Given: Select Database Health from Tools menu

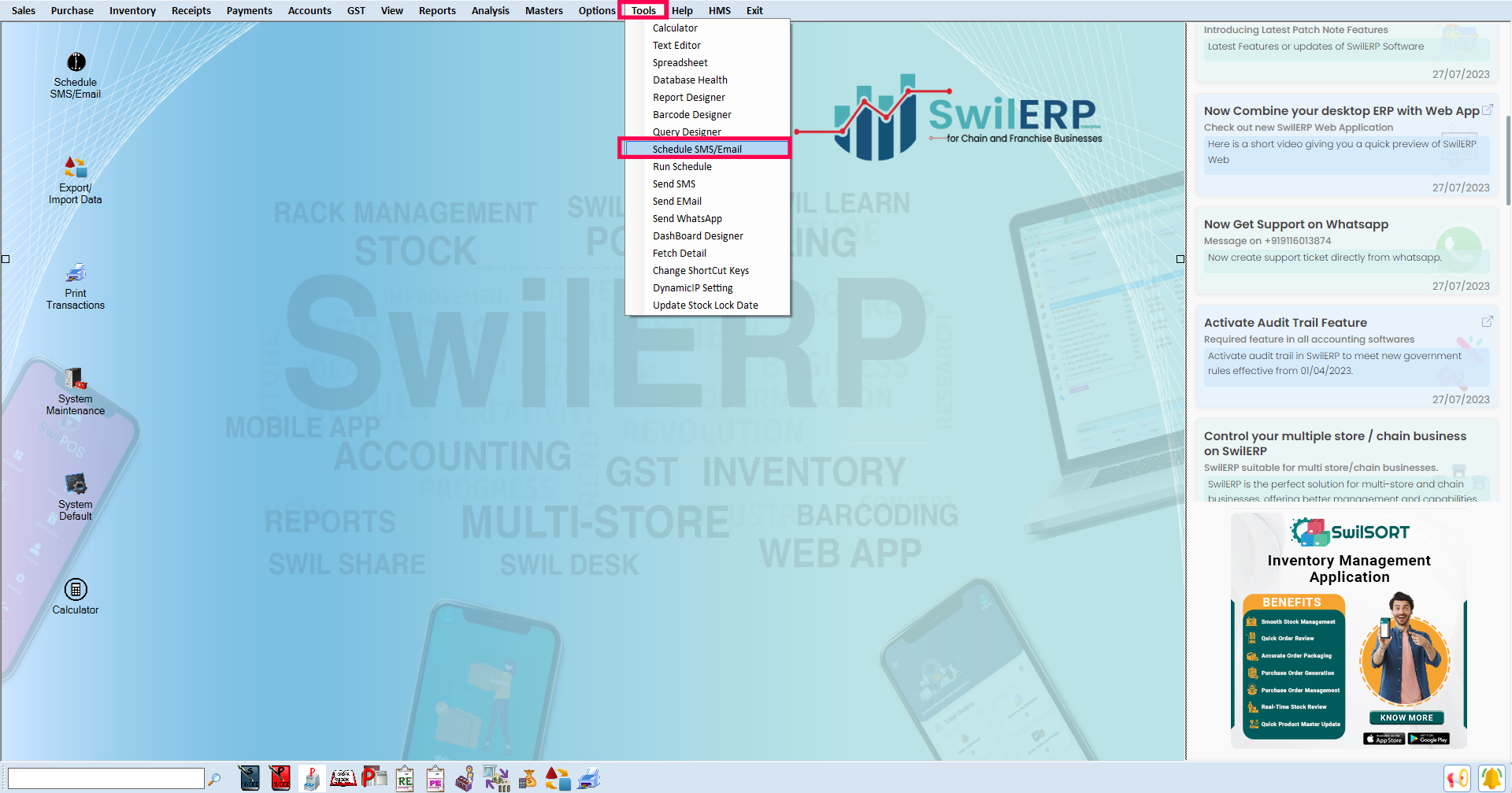Looking at the screenshot, I should click(x=707, y=80).
